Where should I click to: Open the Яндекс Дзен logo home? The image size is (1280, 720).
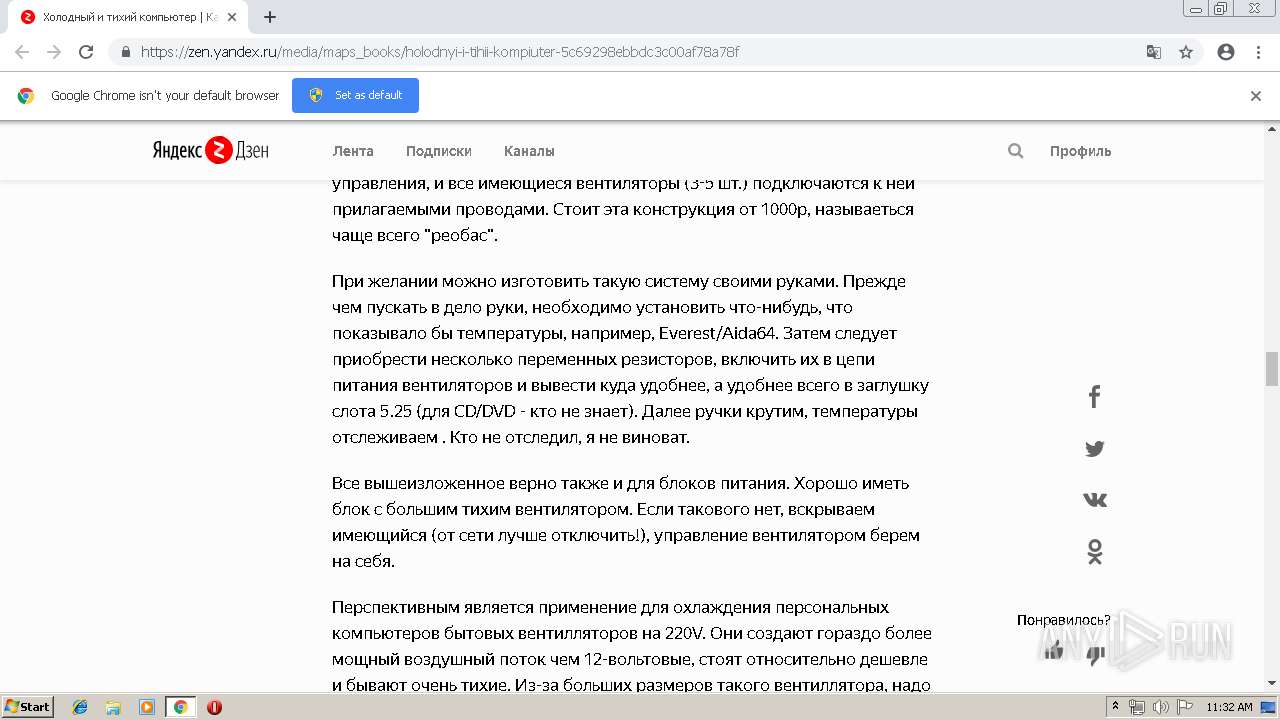[211, 150]
